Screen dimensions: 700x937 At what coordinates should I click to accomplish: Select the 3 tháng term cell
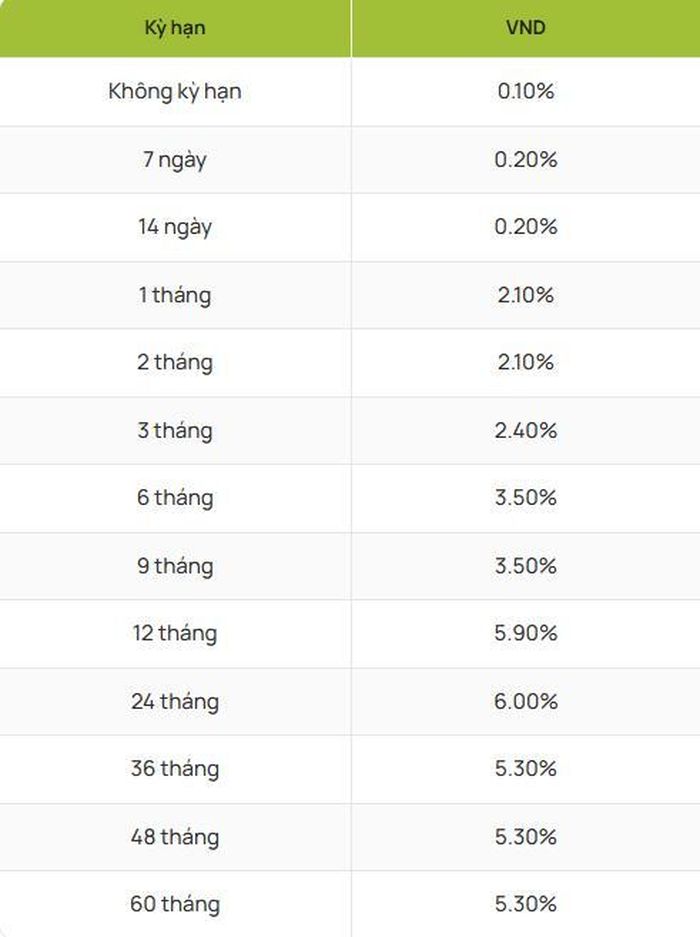[x=175, y=431]
